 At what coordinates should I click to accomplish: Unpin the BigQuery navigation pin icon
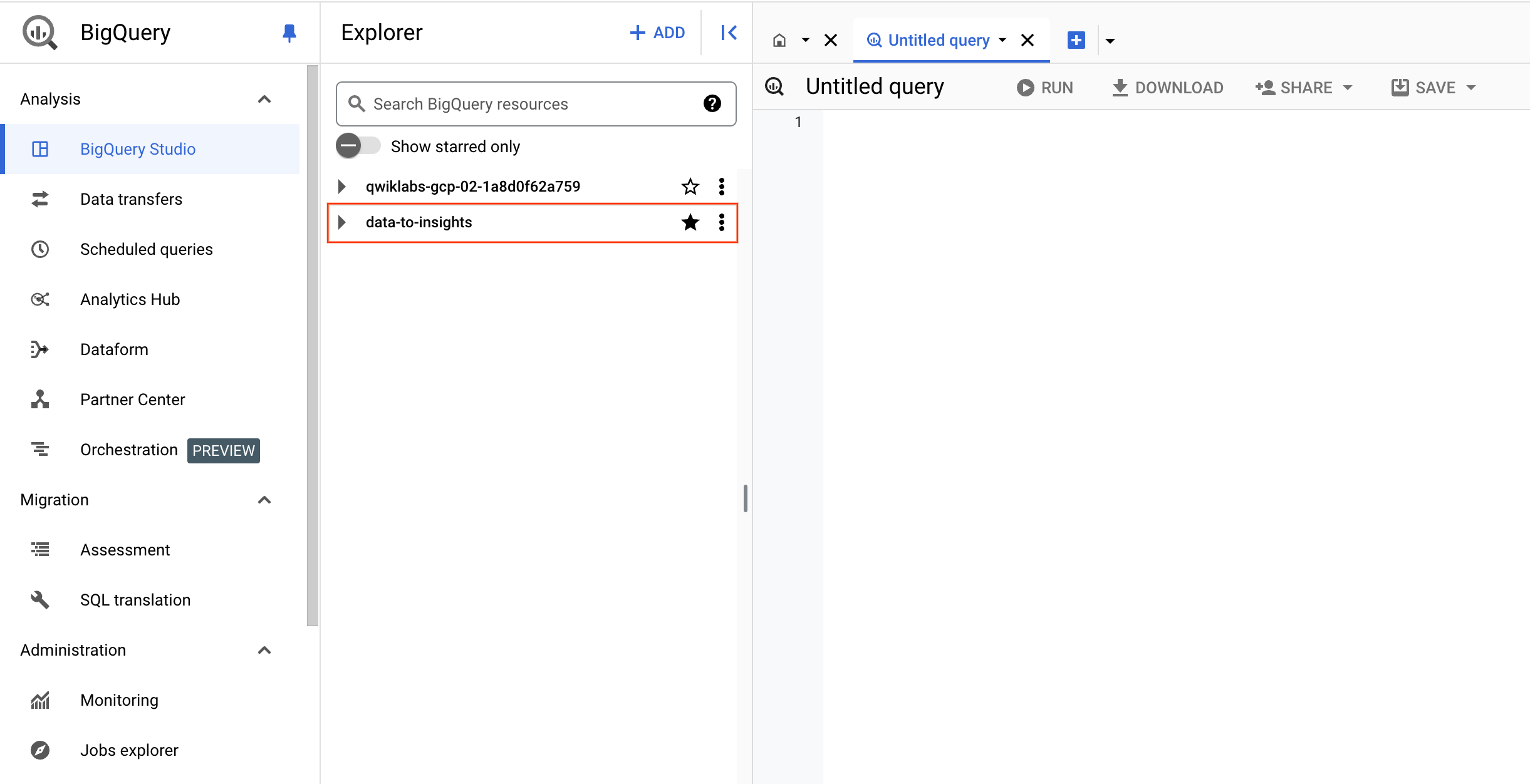[x=289, y=33]
